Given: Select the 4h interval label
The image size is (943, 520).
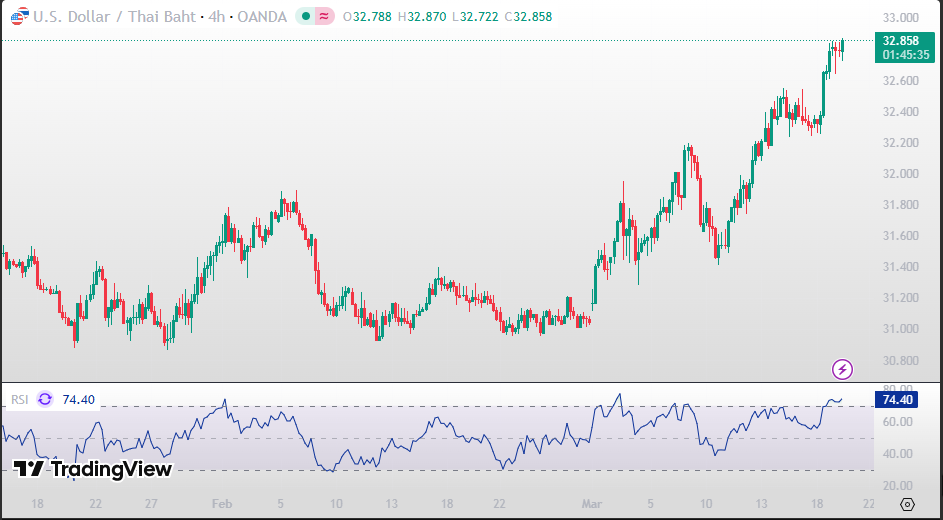Looking at the screenshot, I should click(x=217, y=17).
